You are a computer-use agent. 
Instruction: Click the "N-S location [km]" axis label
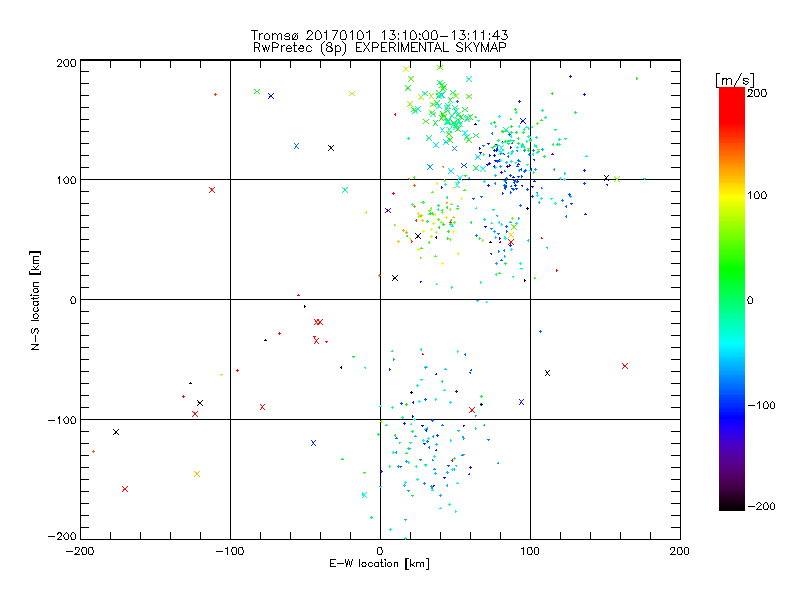[x=35, y=300]
